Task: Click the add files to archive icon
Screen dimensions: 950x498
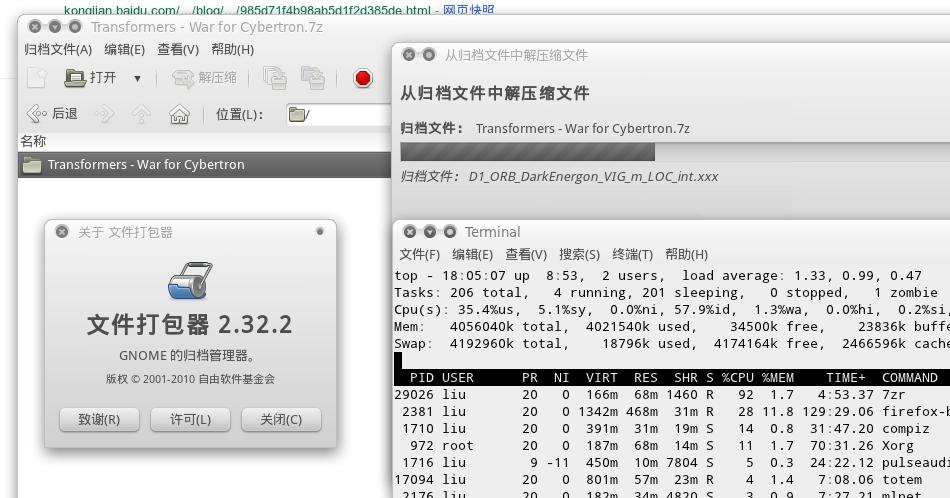Action: click(275, 78)
